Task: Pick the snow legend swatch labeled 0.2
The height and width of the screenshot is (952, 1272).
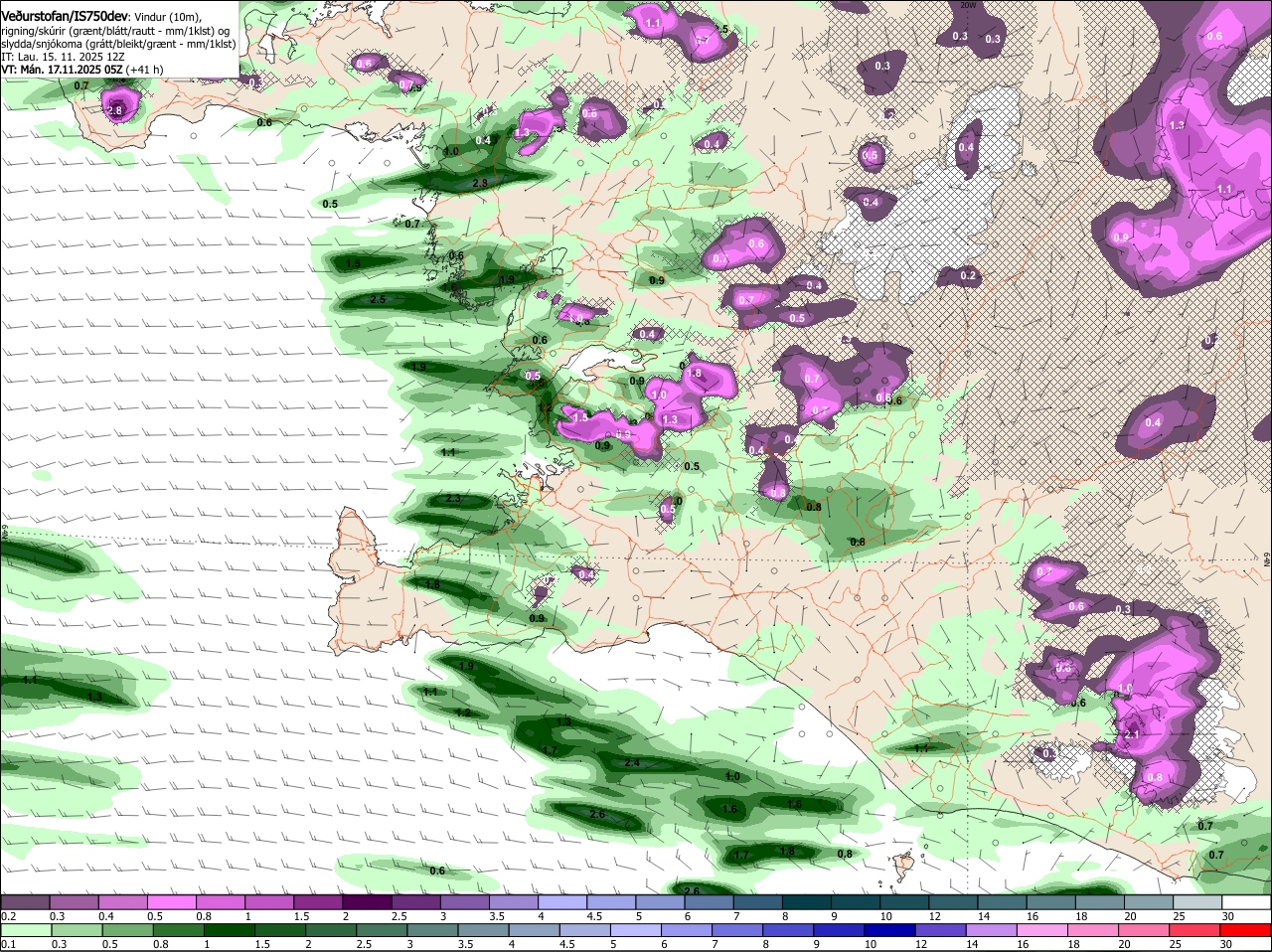Action: click(x=25, y=901)
